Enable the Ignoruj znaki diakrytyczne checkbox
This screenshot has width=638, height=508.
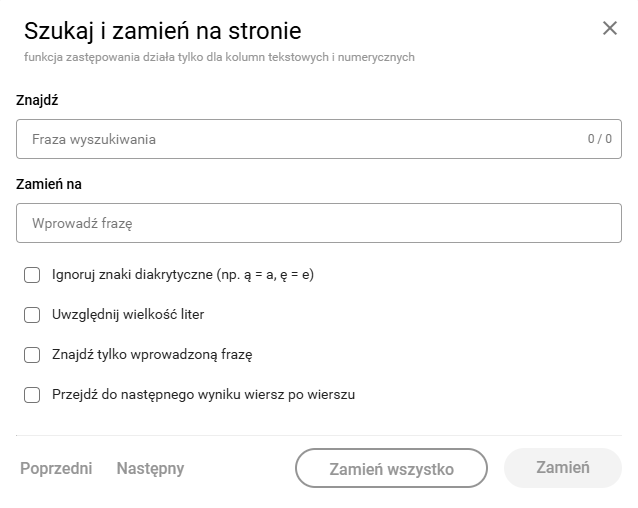pyautogui.click(x=32, y=275)
